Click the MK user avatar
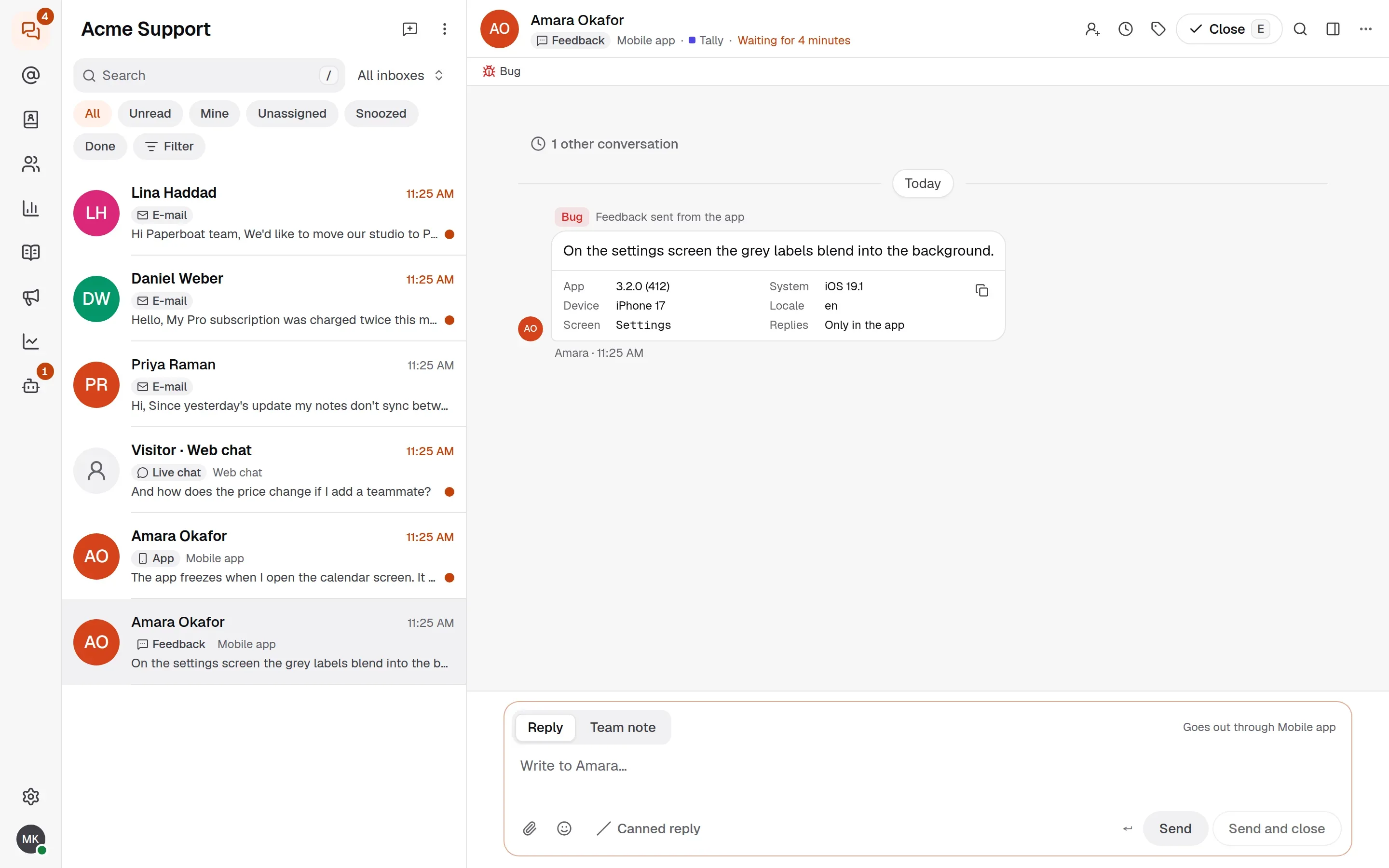Screen dimensions: 1389x868 point(30,839)
